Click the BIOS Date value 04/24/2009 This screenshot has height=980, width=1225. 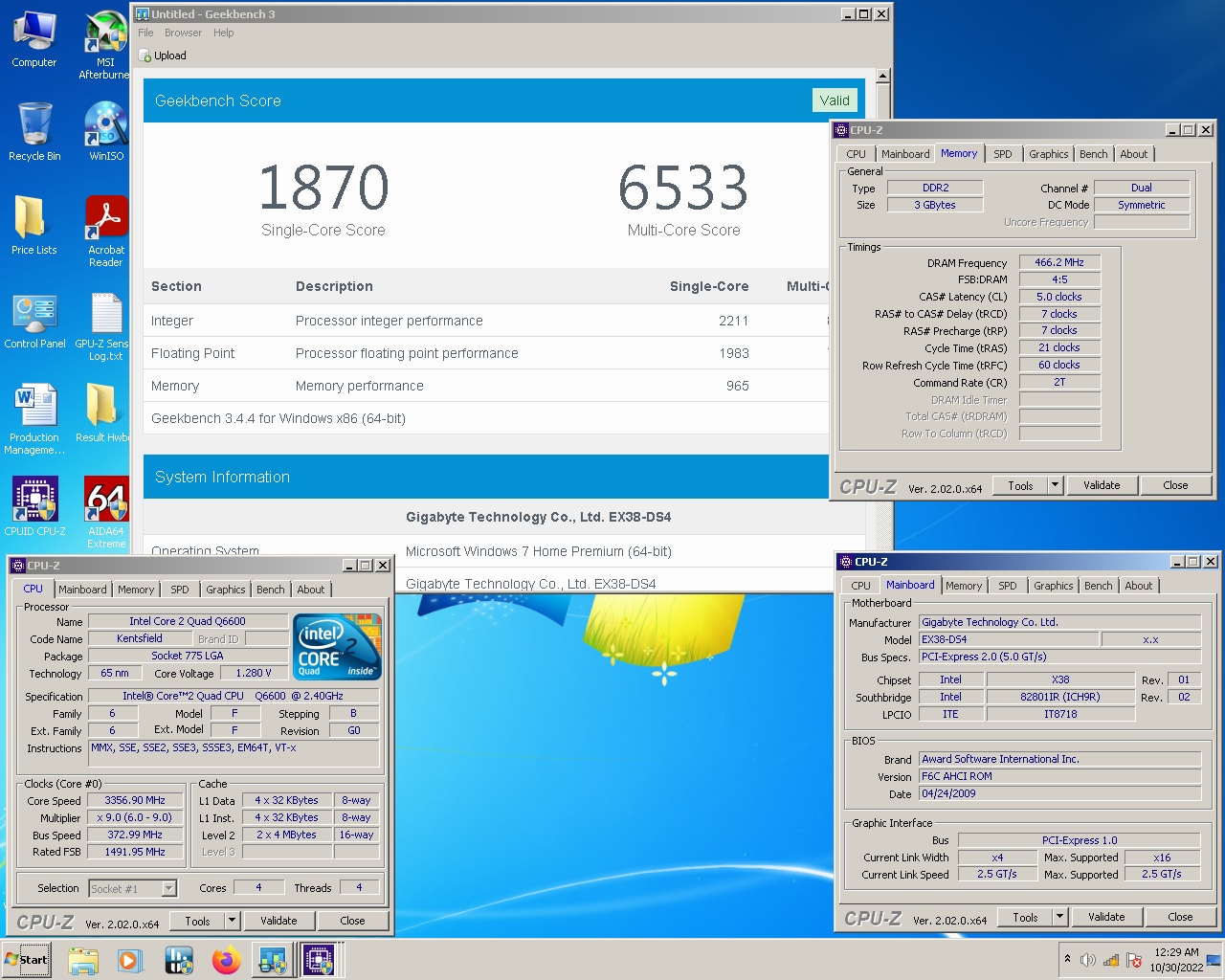coord(1059,793)
